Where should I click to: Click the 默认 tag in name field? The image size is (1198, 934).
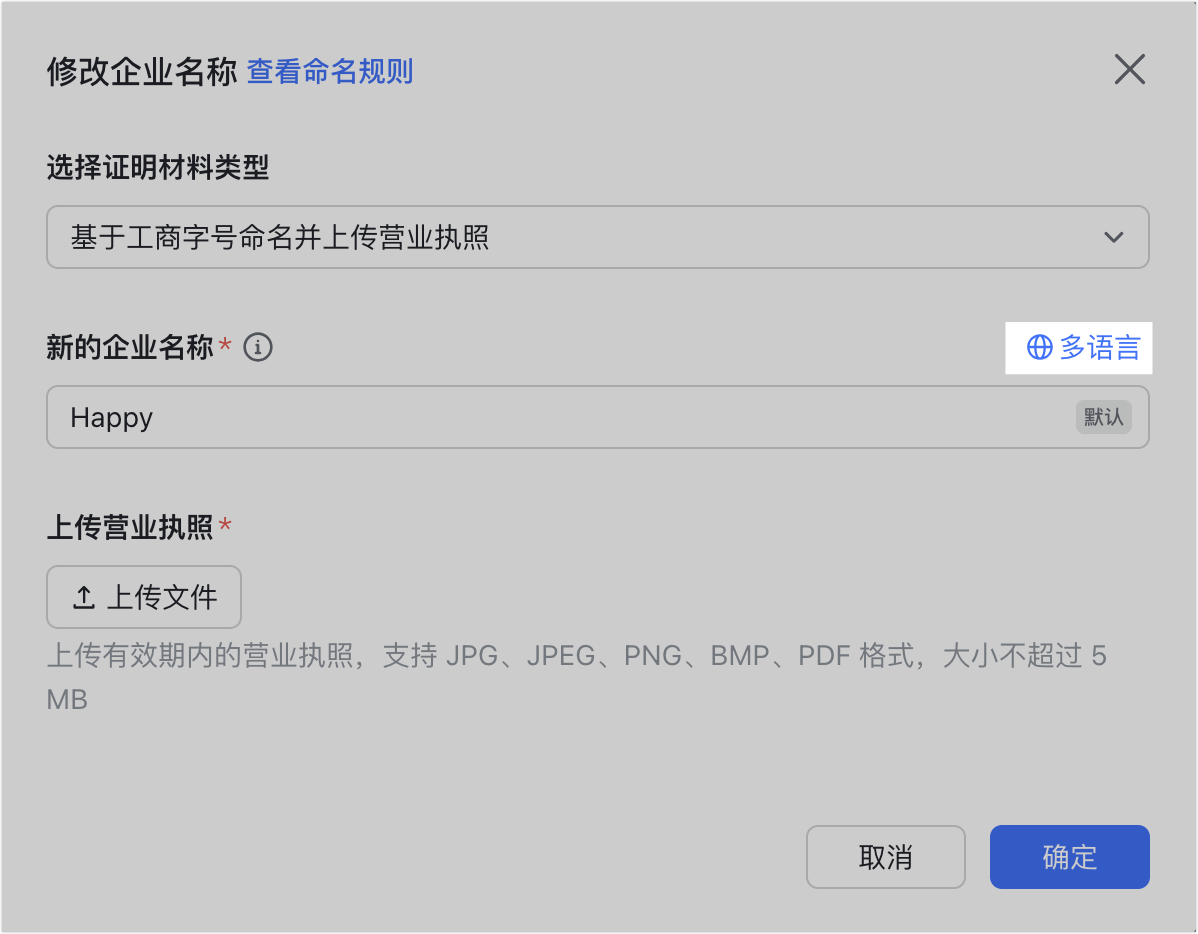(x=1103, y=417)
